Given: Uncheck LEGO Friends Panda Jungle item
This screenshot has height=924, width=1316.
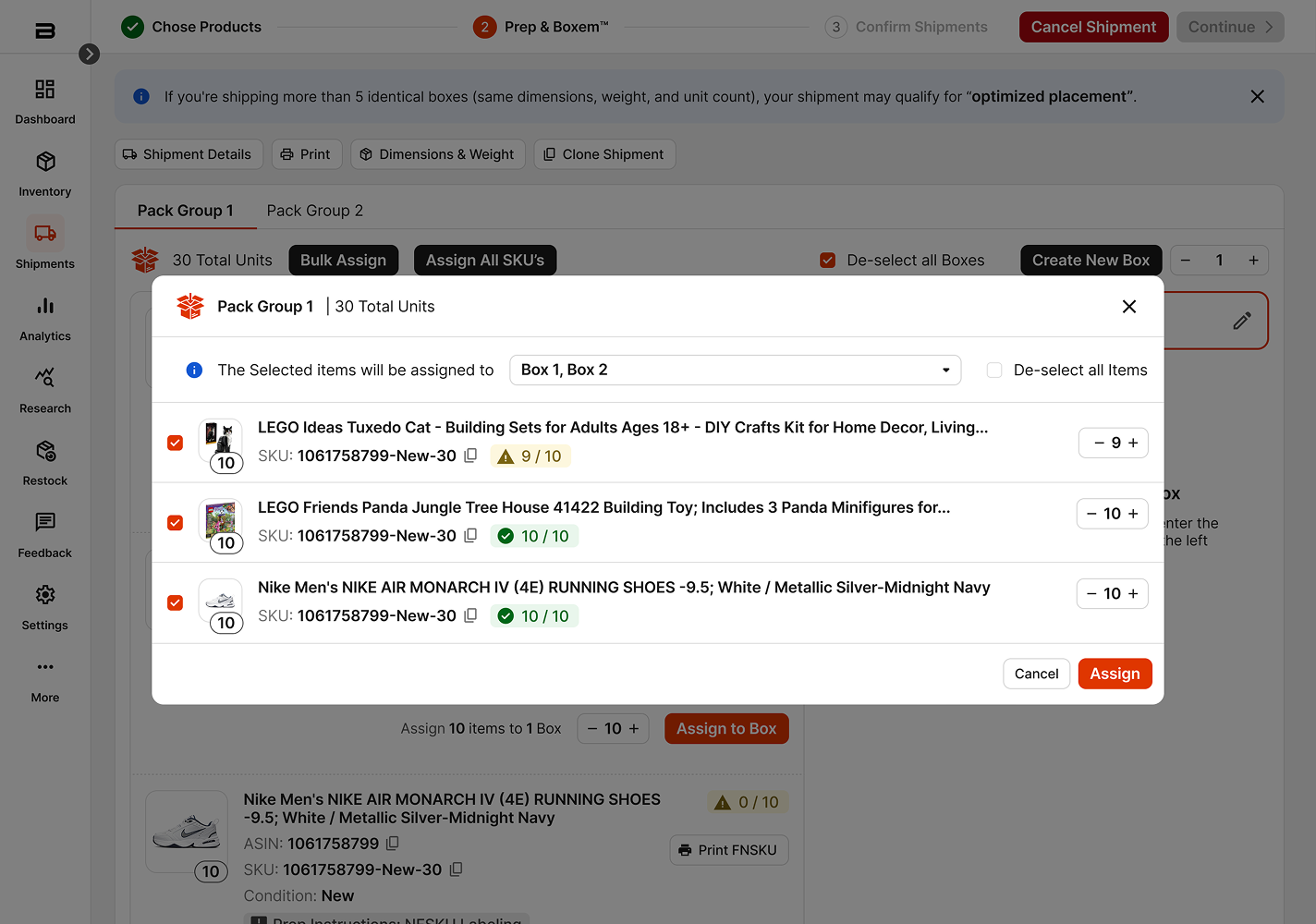Looking at the screenshot, I should [175, 523].
